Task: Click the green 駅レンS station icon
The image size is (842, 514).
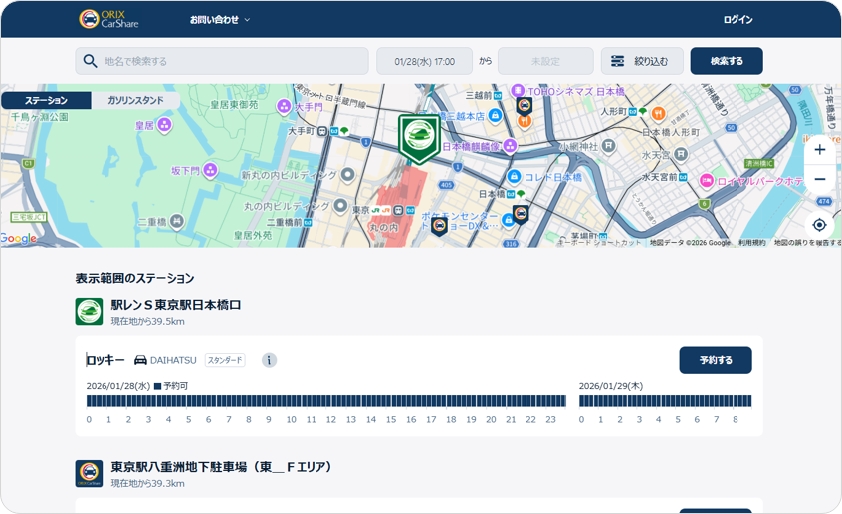Action: point(89,312)
